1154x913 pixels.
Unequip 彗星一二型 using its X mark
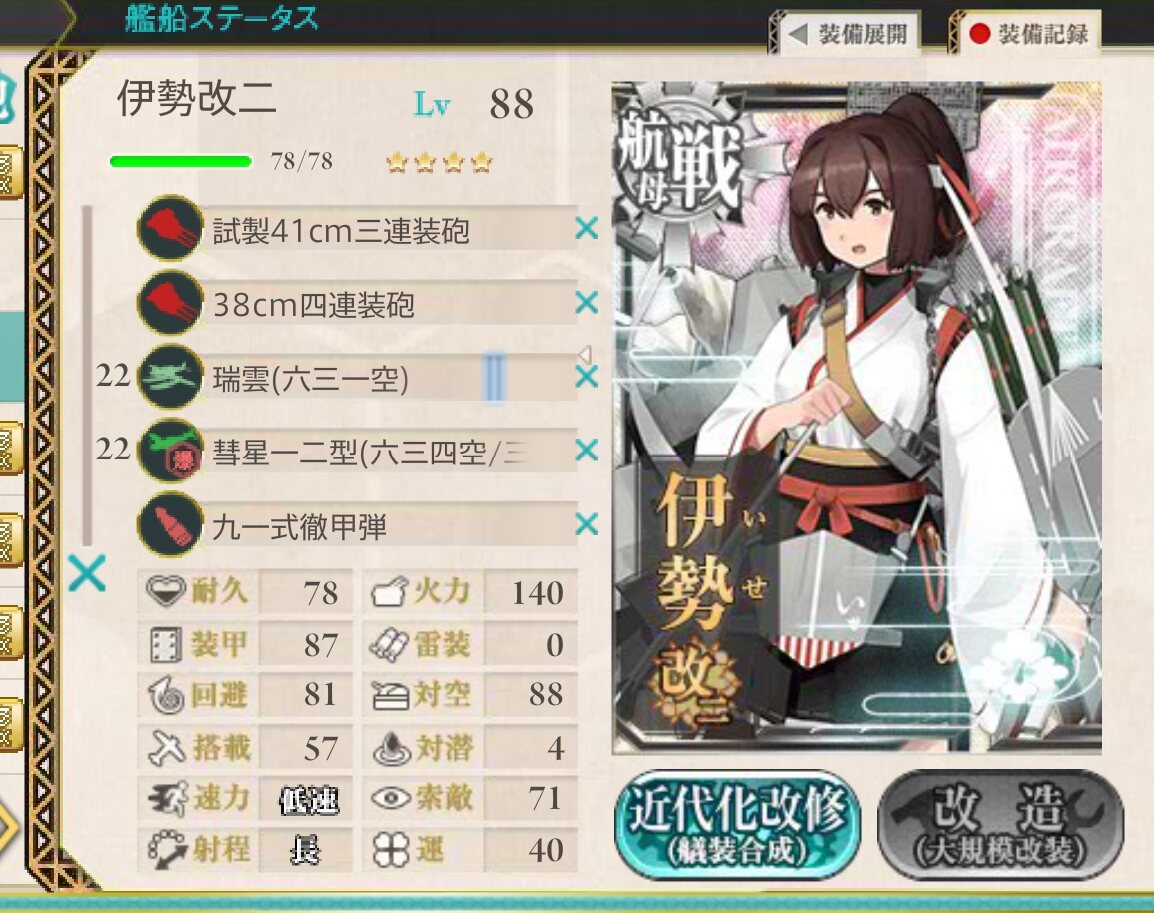[x=587, y=450]
